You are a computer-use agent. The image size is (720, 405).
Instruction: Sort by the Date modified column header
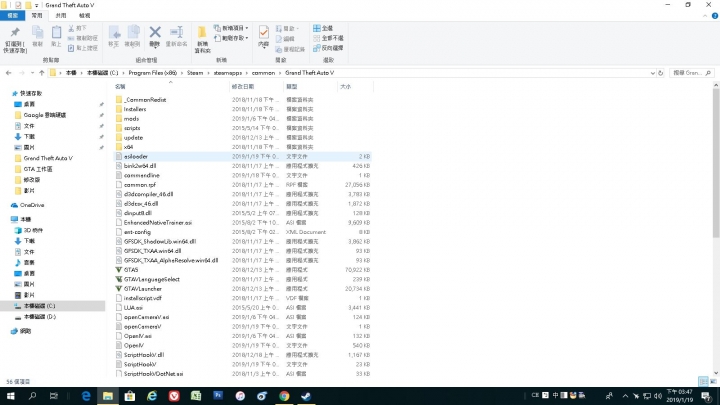pos(256,86)
